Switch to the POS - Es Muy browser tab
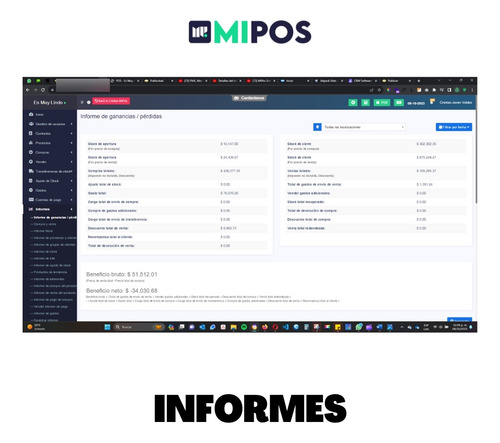Viewport: 500px width, 443px height. point(124,81)
